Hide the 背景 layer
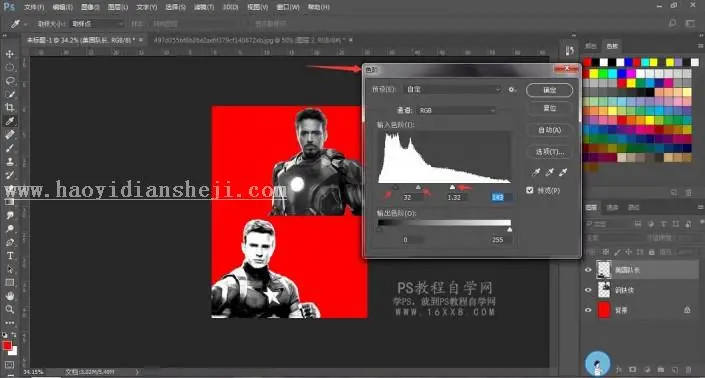Screen dimensions: 705x378 pos(588,310)
